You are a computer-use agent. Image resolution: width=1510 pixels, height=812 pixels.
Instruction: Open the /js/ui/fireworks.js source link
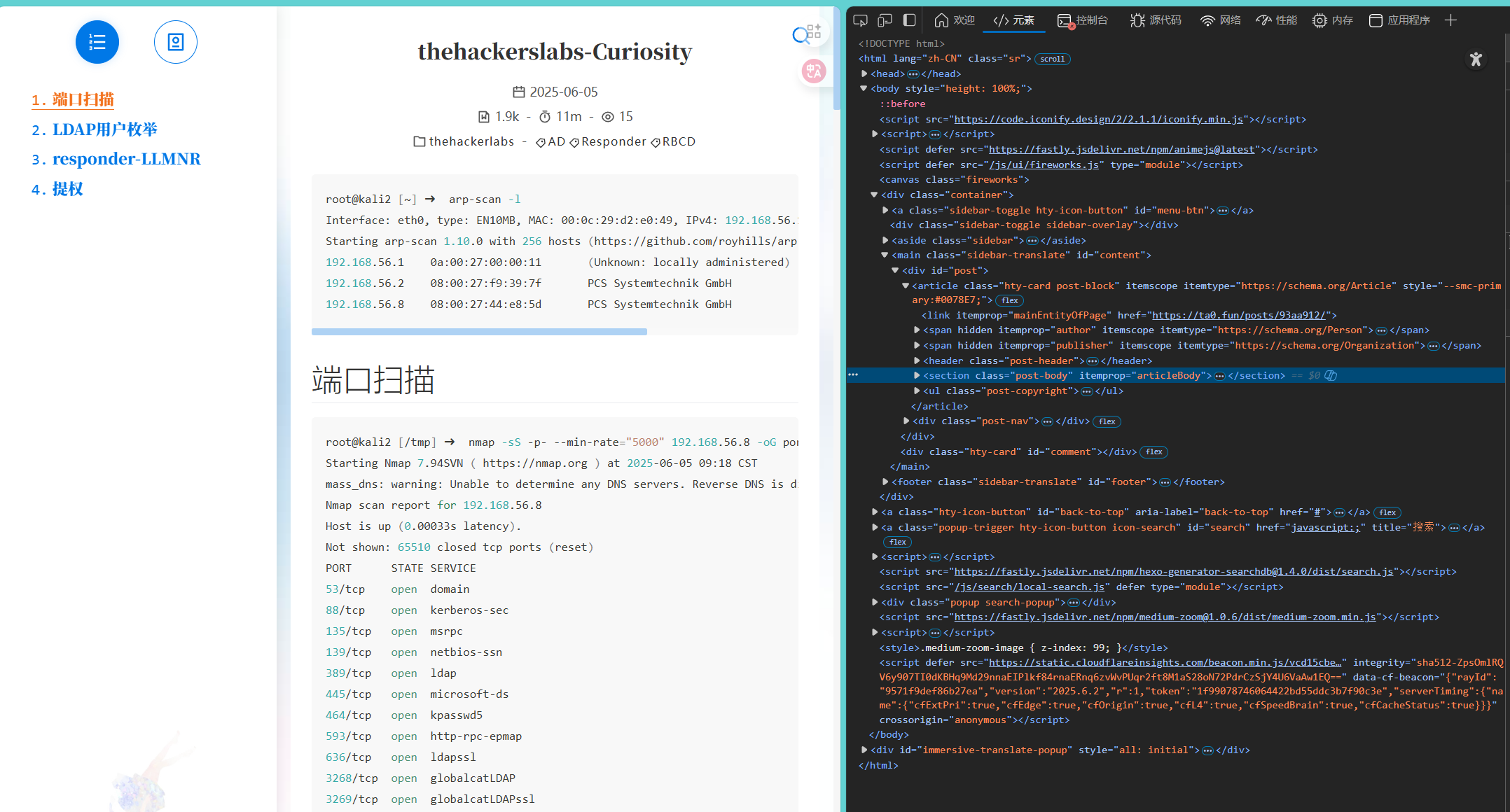1044,164
